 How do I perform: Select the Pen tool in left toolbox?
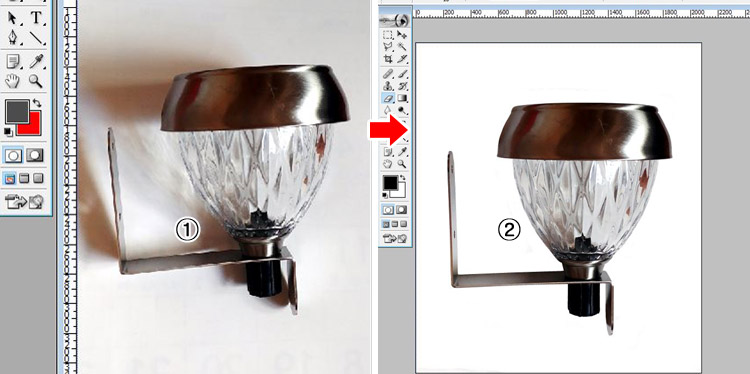tap(12, 37)
